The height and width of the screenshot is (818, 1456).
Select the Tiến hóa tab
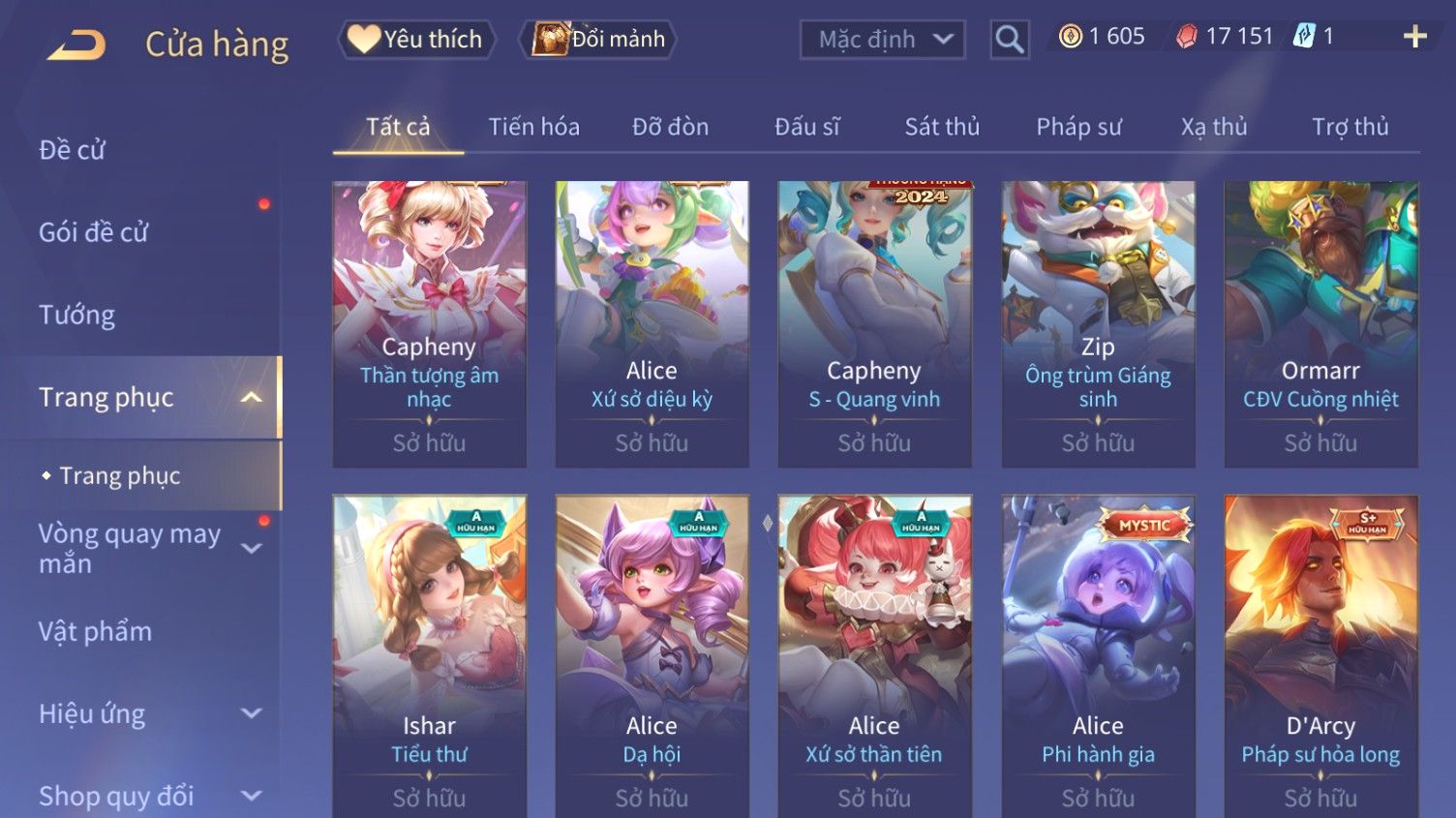[533, 127]
